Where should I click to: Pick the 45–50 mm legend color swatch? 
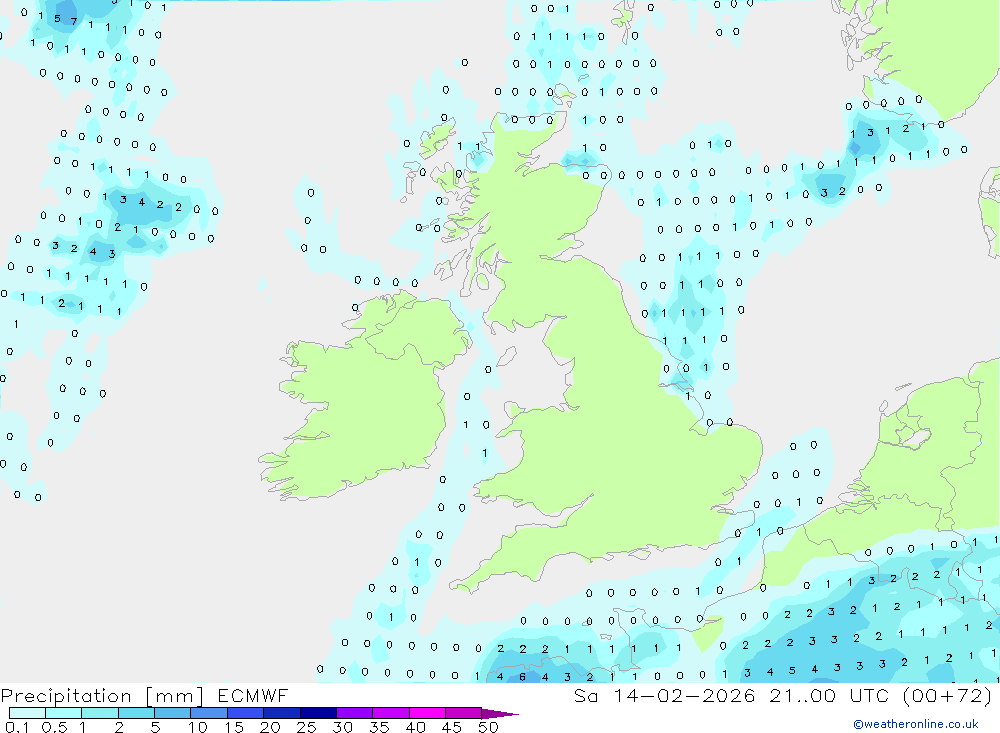(x=463, y=713)
